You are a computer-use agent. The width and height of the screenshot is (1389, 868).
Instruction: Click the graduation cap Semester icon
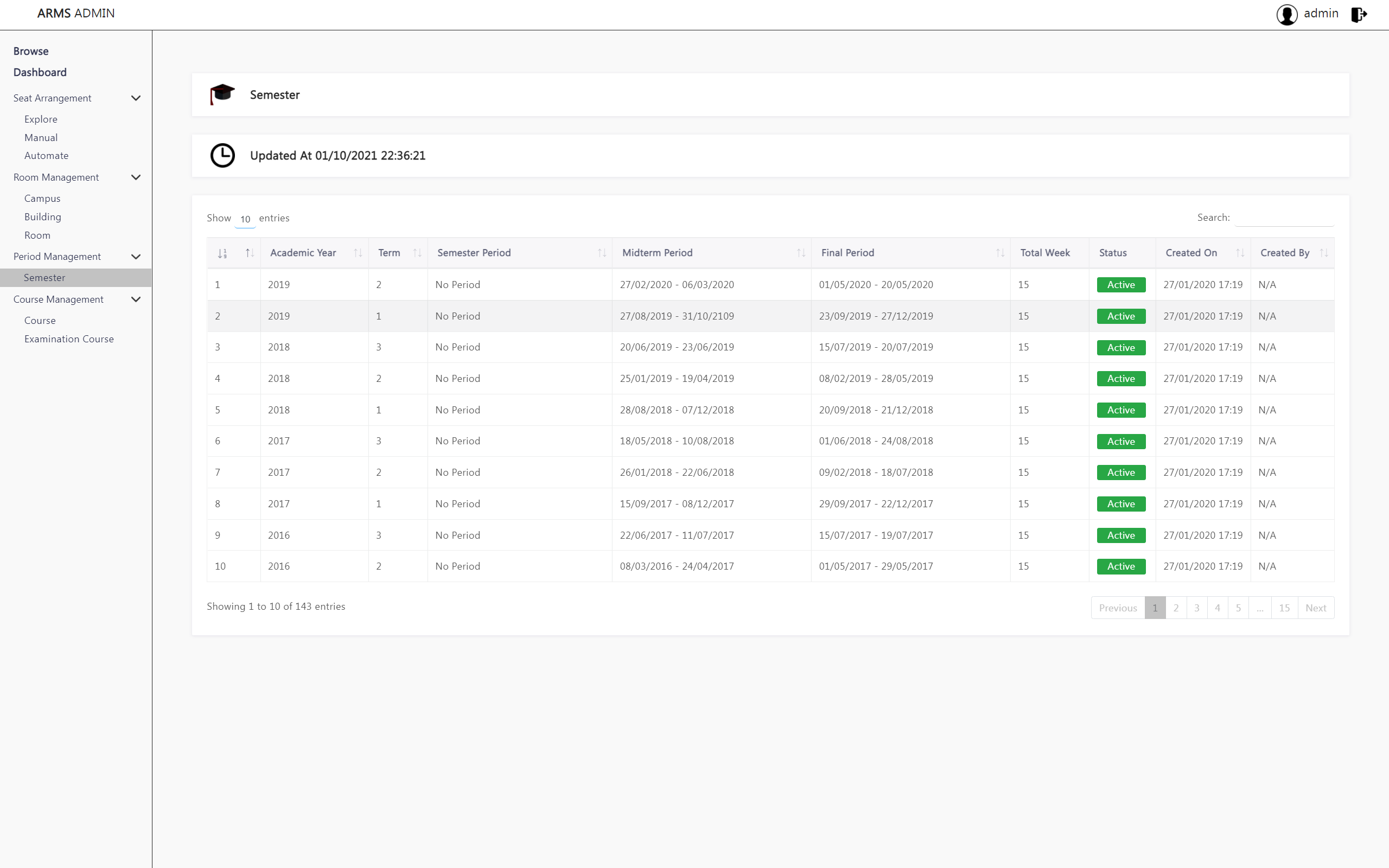(x=222, y=94)
